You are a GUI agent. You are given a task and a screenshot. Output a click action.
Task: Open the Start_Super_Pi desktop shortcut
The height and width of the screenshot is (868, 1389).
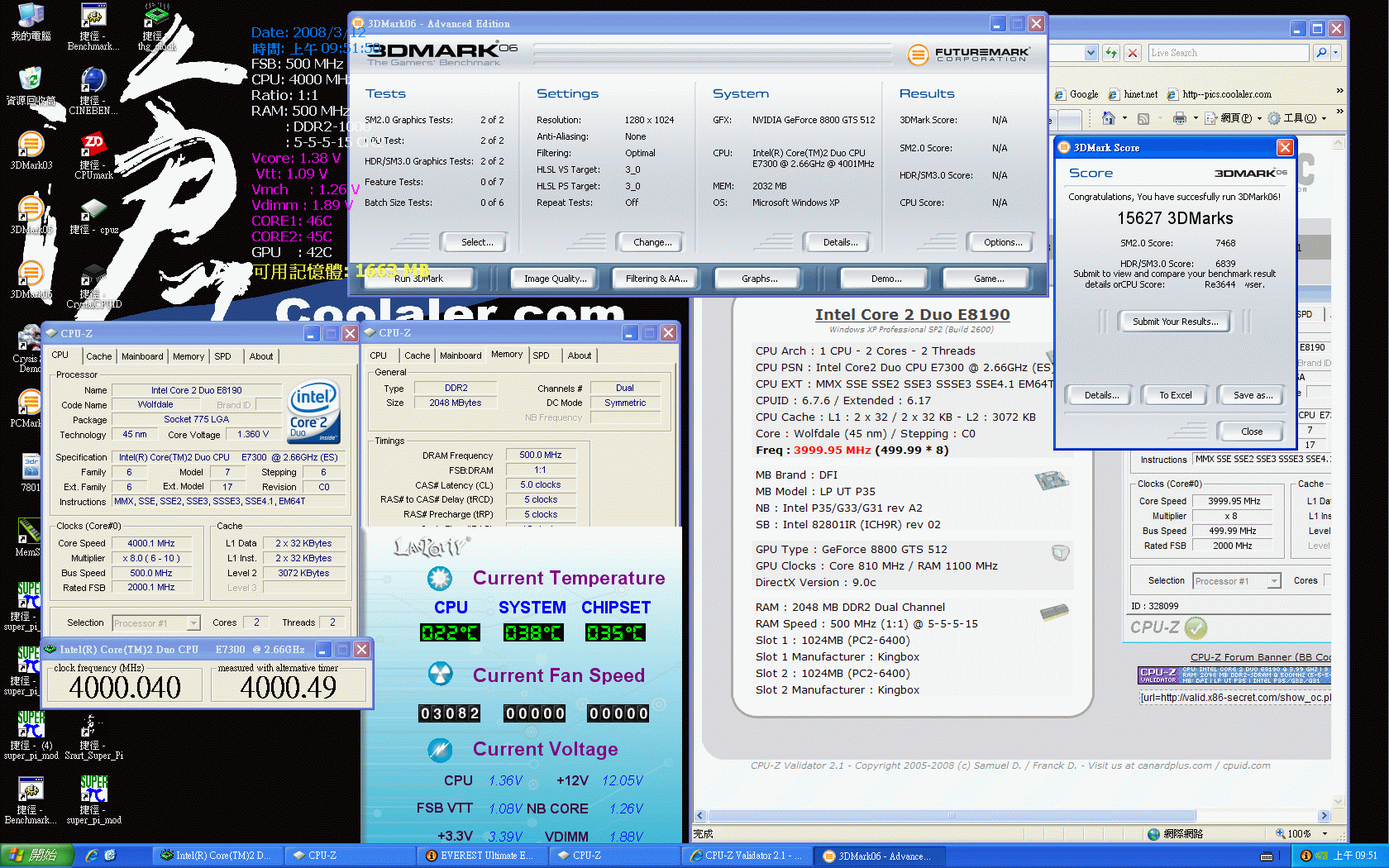[93, 738]
